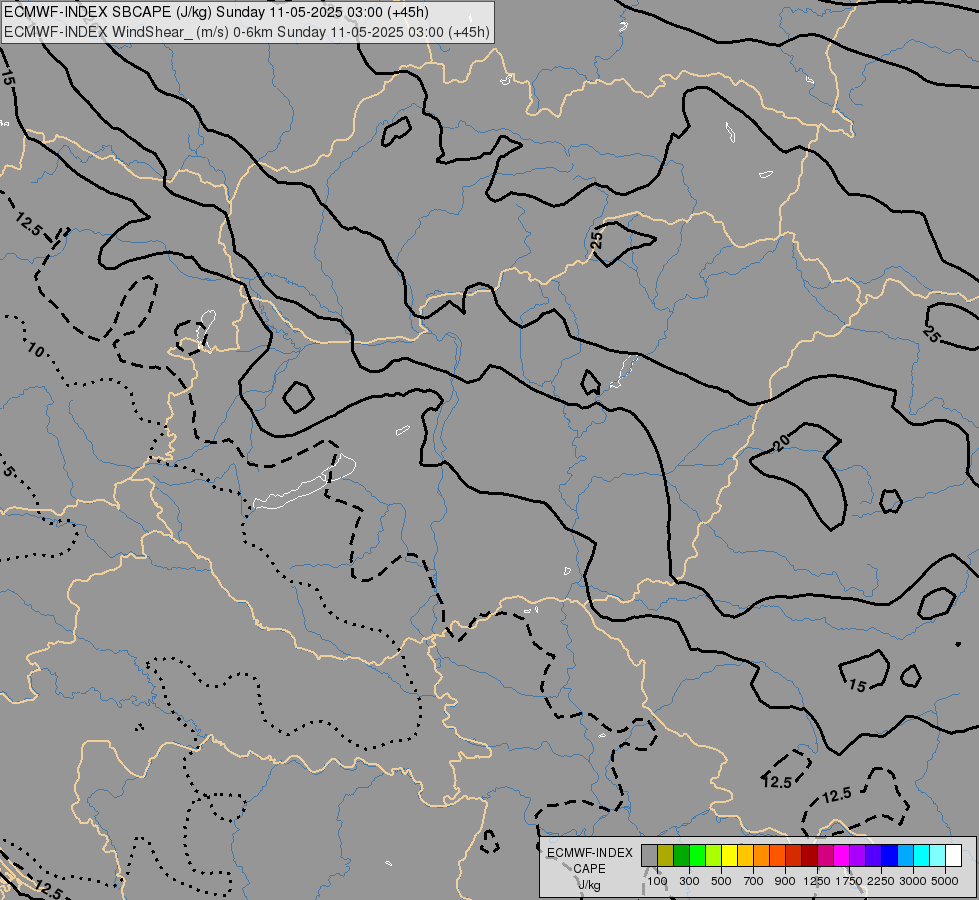Click the legend value 300

point(689,881)
